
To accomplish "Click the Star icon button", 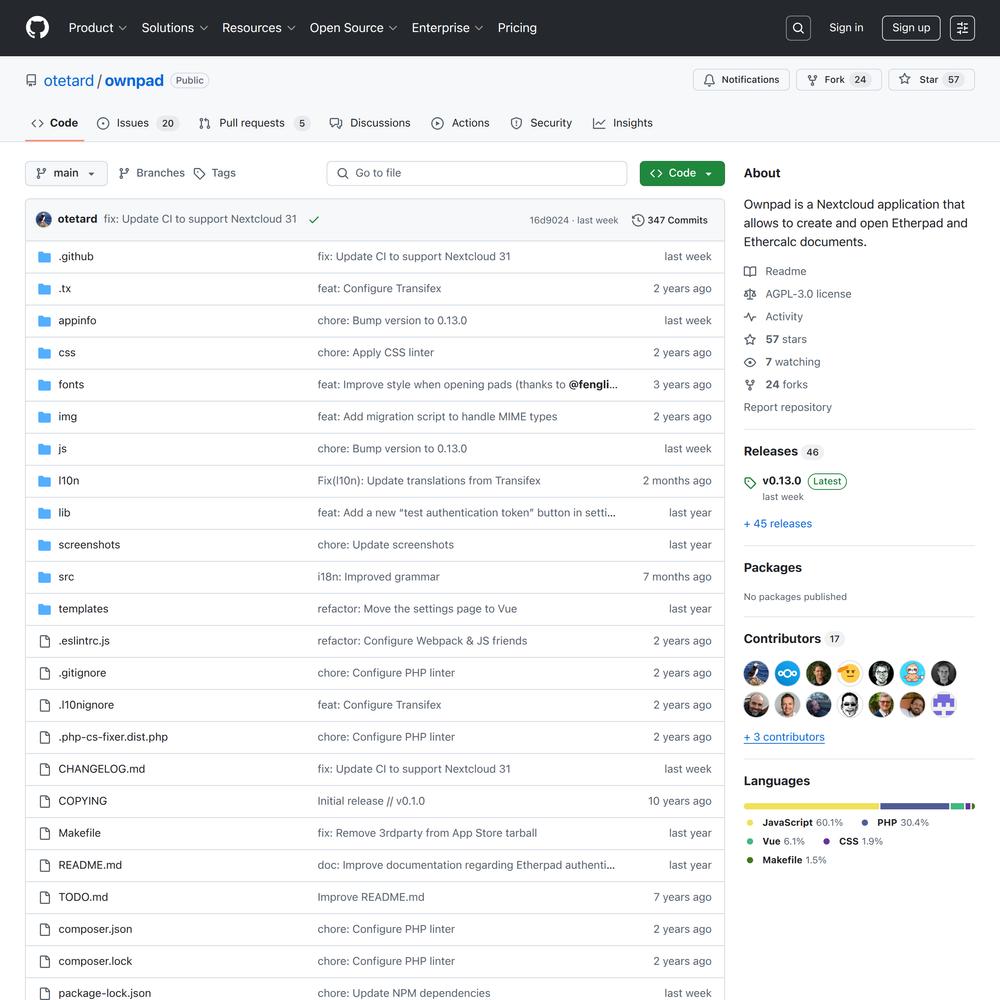I will click(904, 79).
